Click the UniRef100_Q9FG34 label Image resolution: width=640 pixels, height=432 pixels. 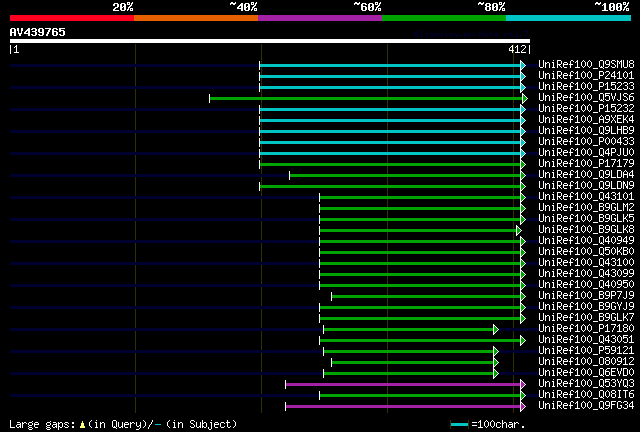tap(586, 406)
